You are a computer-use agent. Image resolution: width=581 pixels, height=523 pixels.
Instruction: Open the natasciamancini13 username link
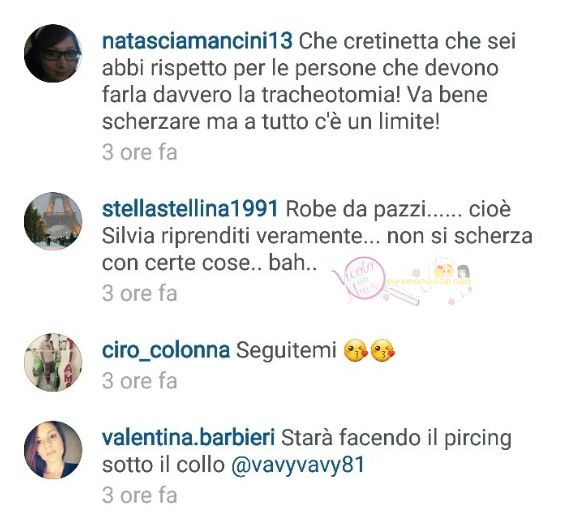click(x=197, y=41)
